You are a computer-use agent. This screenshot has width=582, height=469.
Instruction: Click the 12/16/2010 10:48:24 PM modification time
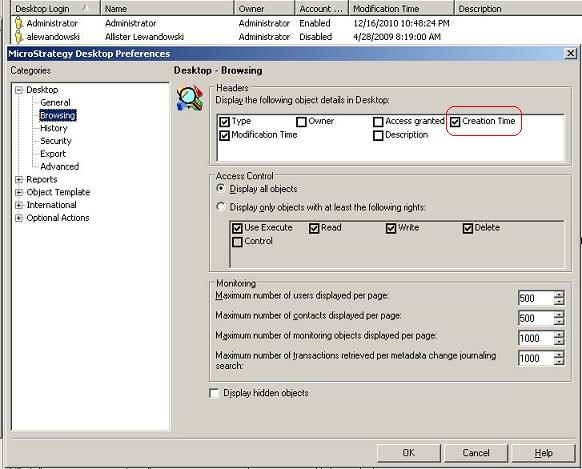tap(401, 23)
